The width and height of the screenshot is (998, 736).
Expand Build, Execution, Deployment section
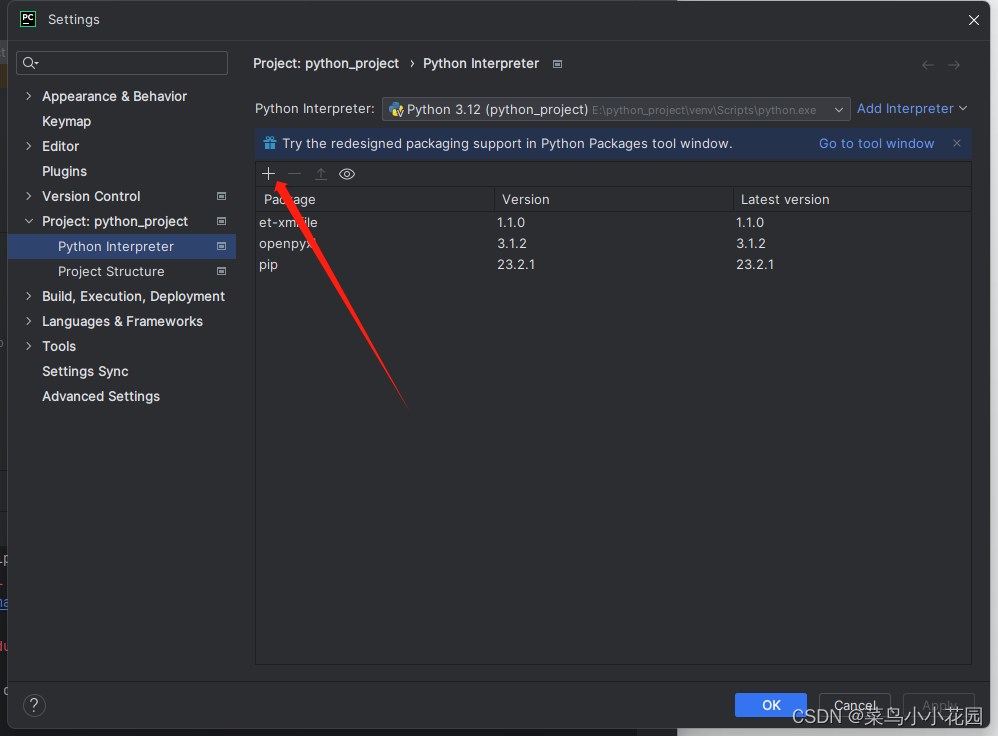29,296
